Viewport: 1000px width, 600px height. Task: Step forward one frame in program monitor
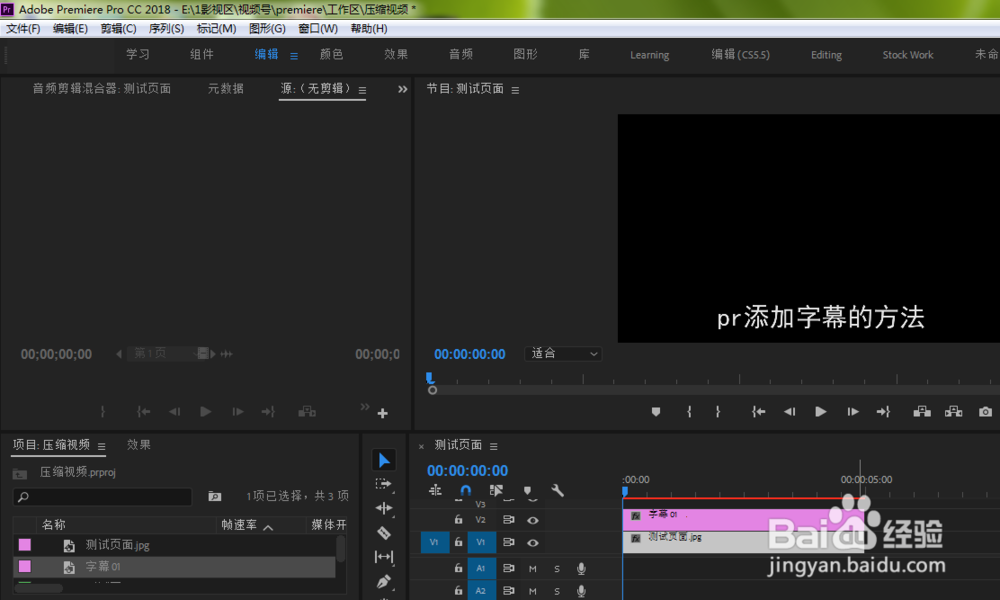pos(852,412)
